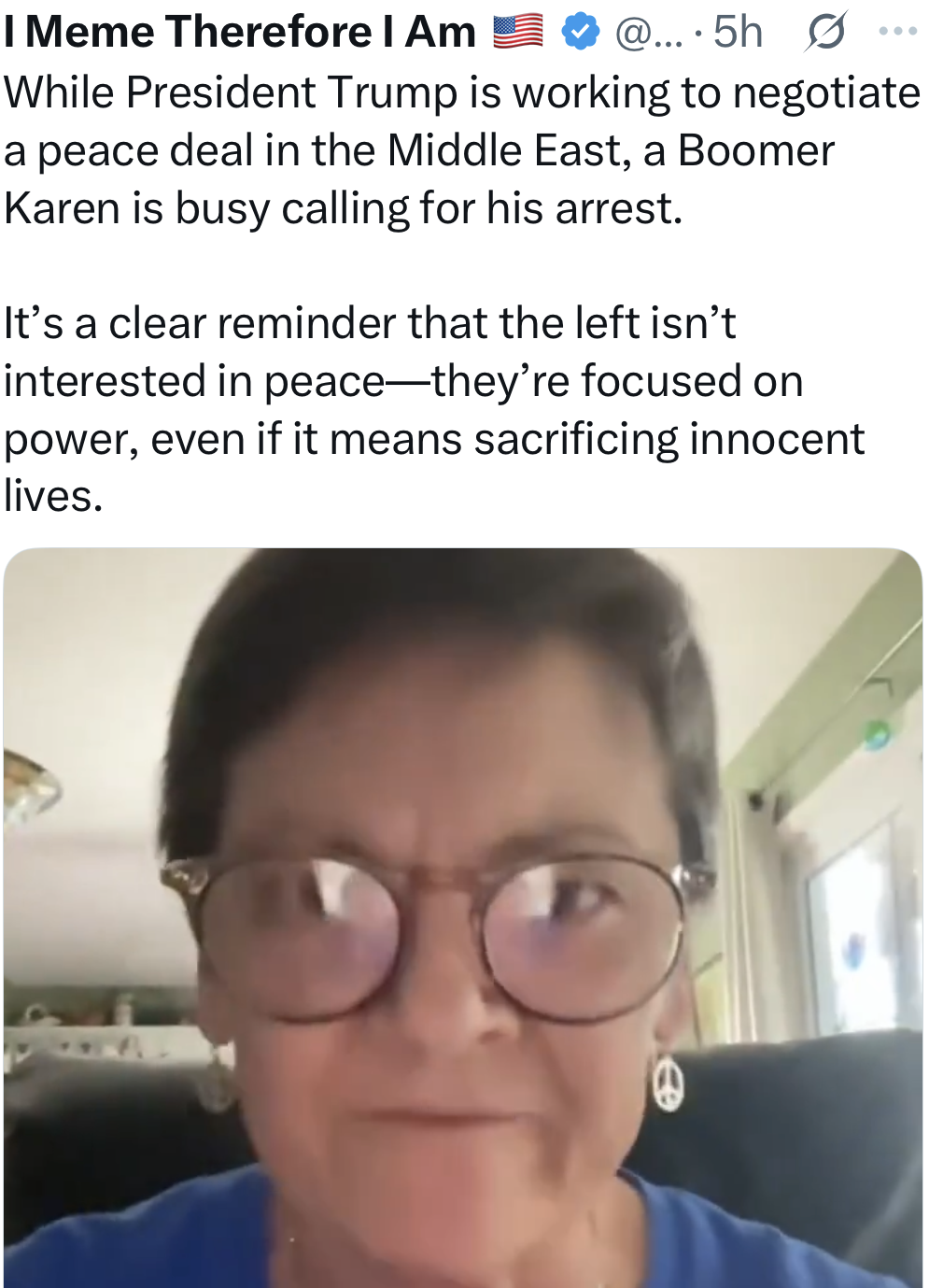Open the Grok explain-this-post icon
Viewport: 929px width, 1288px height.
[x=825, y=32]
